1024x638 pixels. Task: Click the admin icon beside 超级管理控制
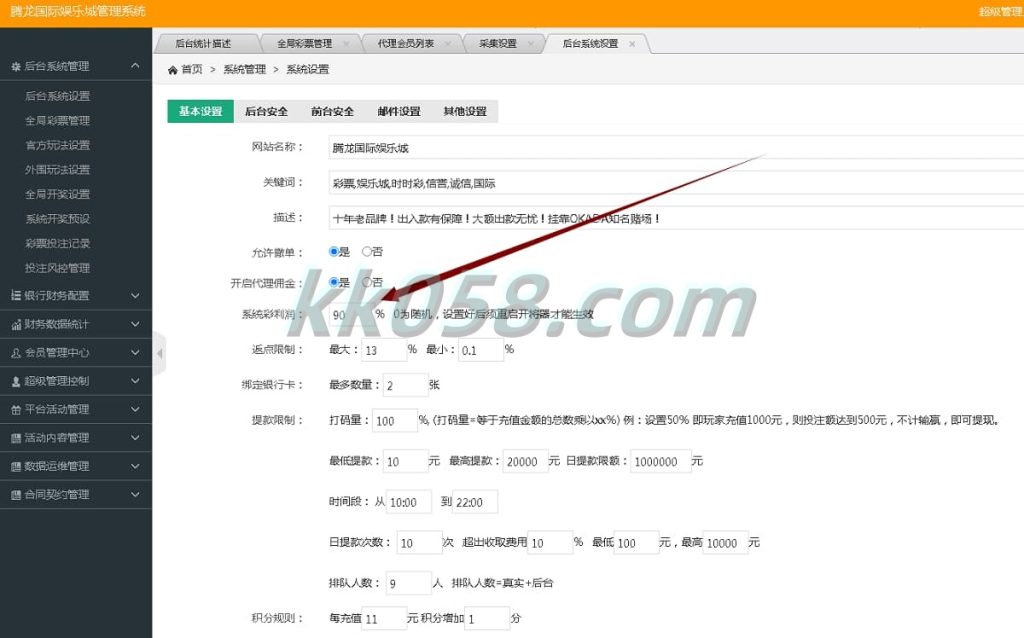coord(16,381)
